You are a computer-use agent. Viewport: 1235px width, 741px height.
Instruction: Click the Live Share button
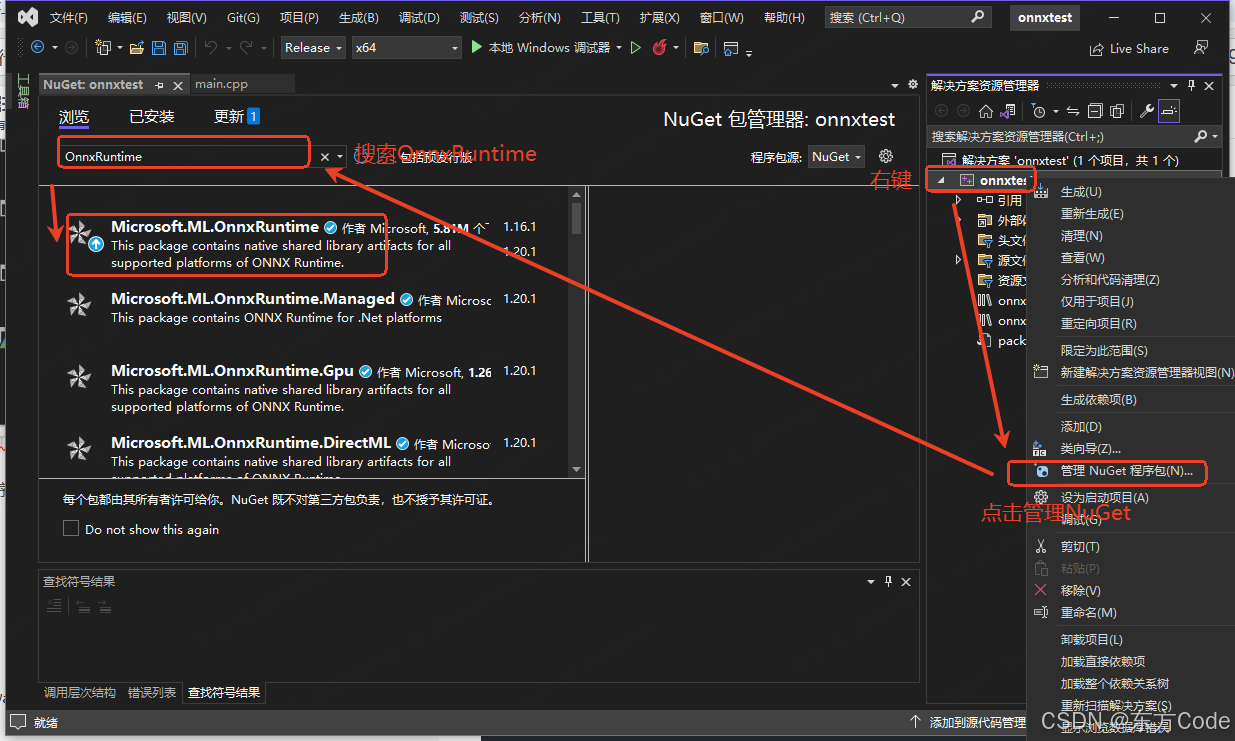pyautogui.click(x=1129, y=48)
